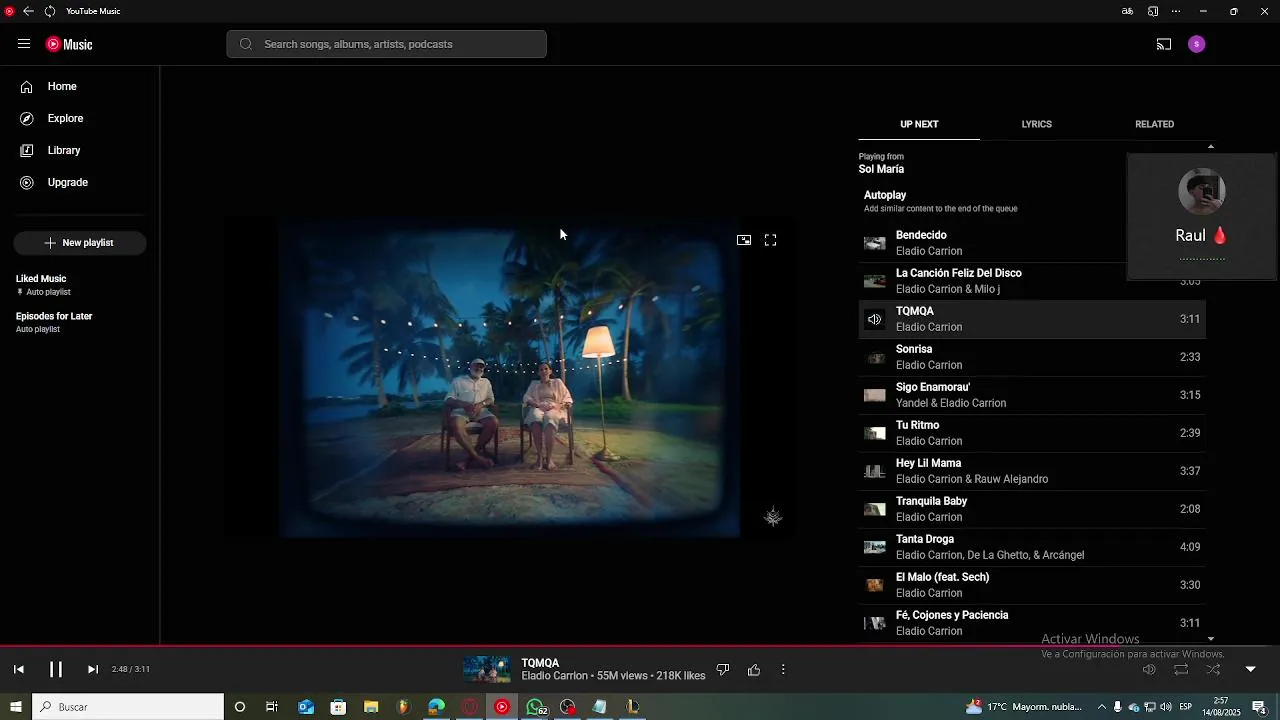Screen dimensions: 1280x720
Task: Play Fé, Cojones y Paciencia from queue
Action: click(1032, 623)
